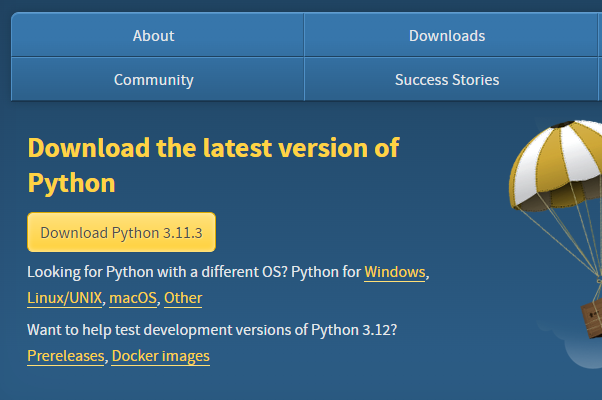Image resolution: width=602 pixels, height=400 pixels.
Task: Click the Download Python 3.11.3 button
Action: pyautogui.click(x=121, y=233)
